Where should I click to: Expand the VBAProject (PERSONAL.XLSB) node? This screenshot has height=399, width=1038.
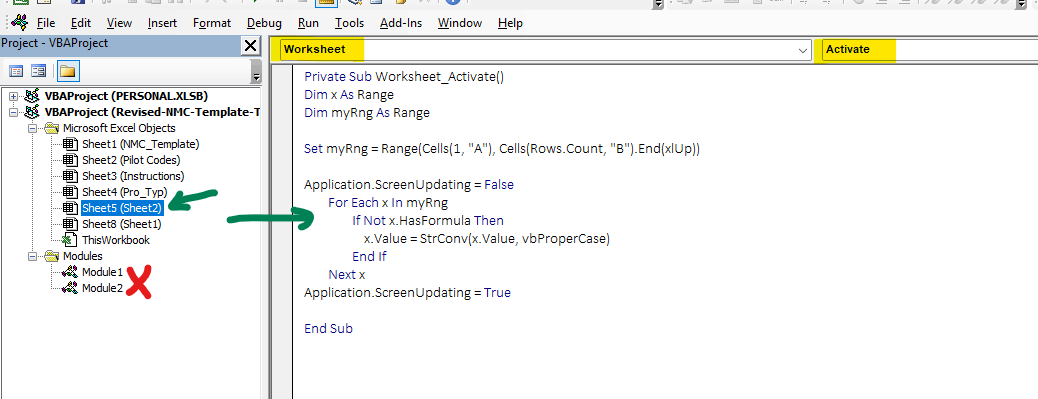[13, 95]
